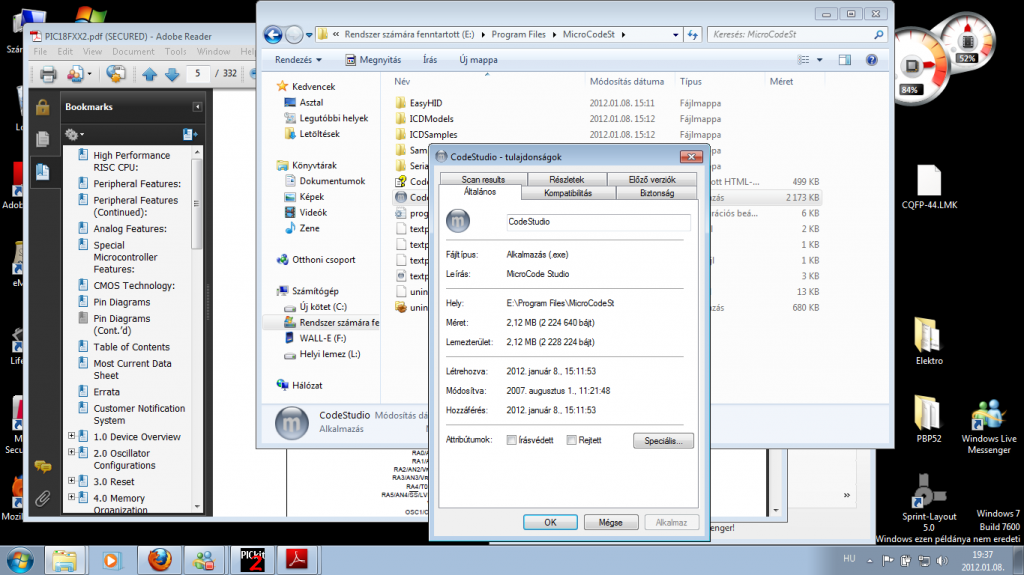Check the Rejtett checkbox
This screenshot has width=1024, height=575.
click(x=571, y=440)
